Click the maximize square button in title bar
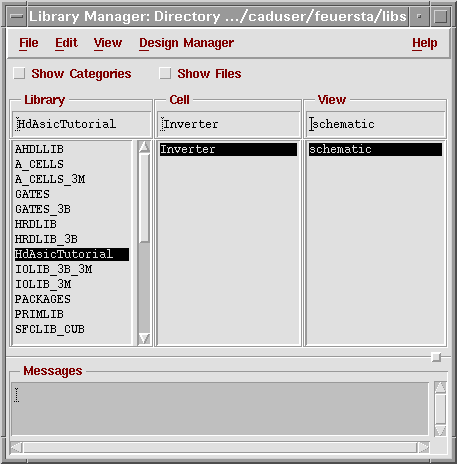457x464 pixels. [440, 16]
